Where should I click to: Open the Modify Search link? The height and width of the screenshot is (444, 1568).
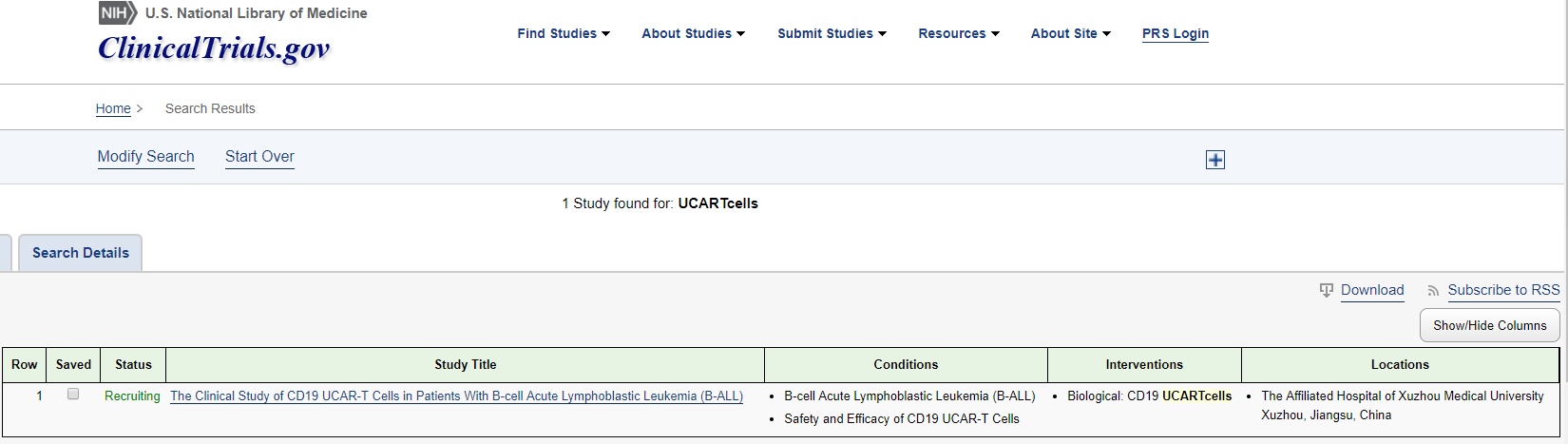coord(145,157)
